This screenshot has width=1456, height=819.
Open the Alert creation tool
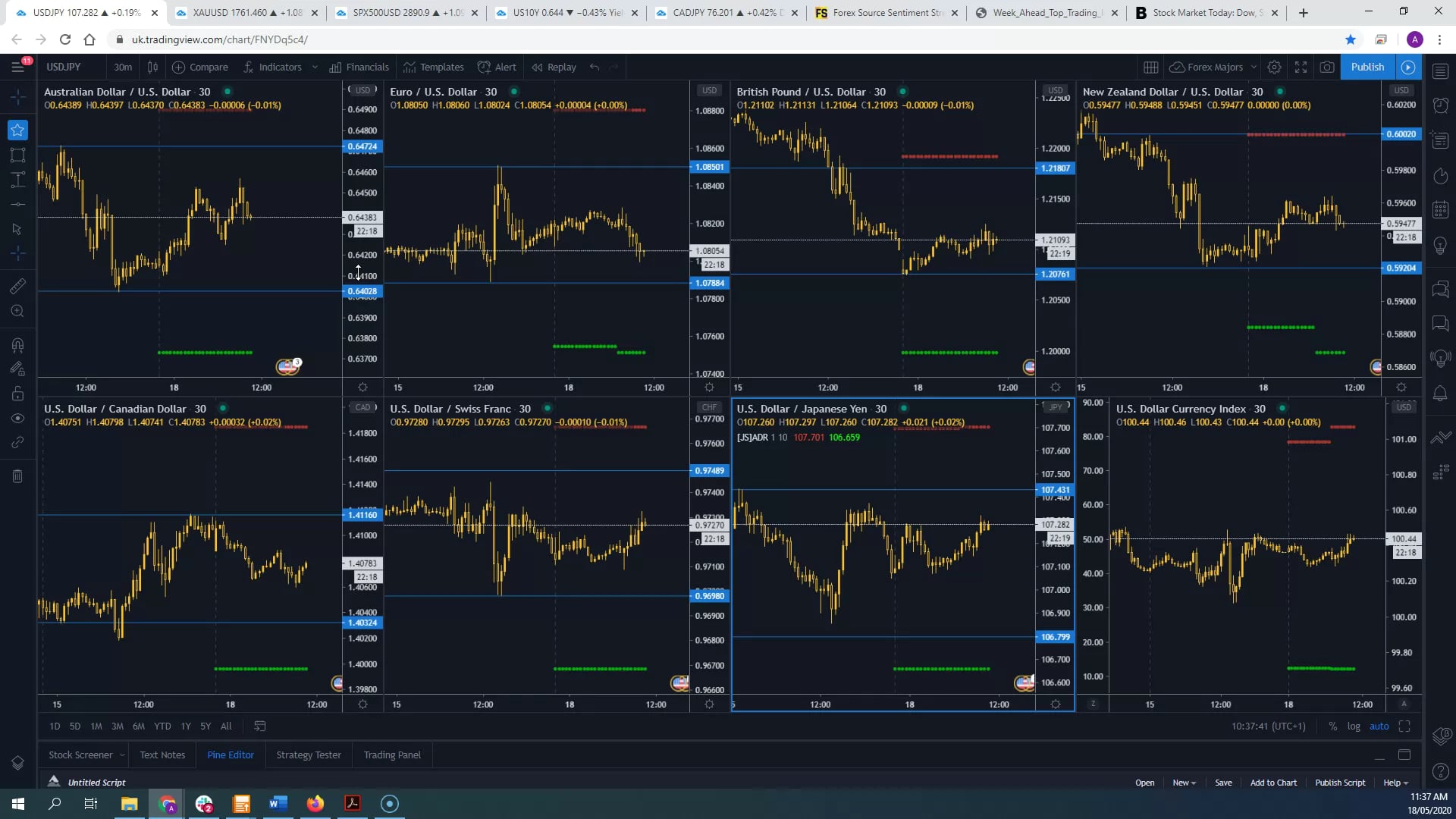coord(497,67)
